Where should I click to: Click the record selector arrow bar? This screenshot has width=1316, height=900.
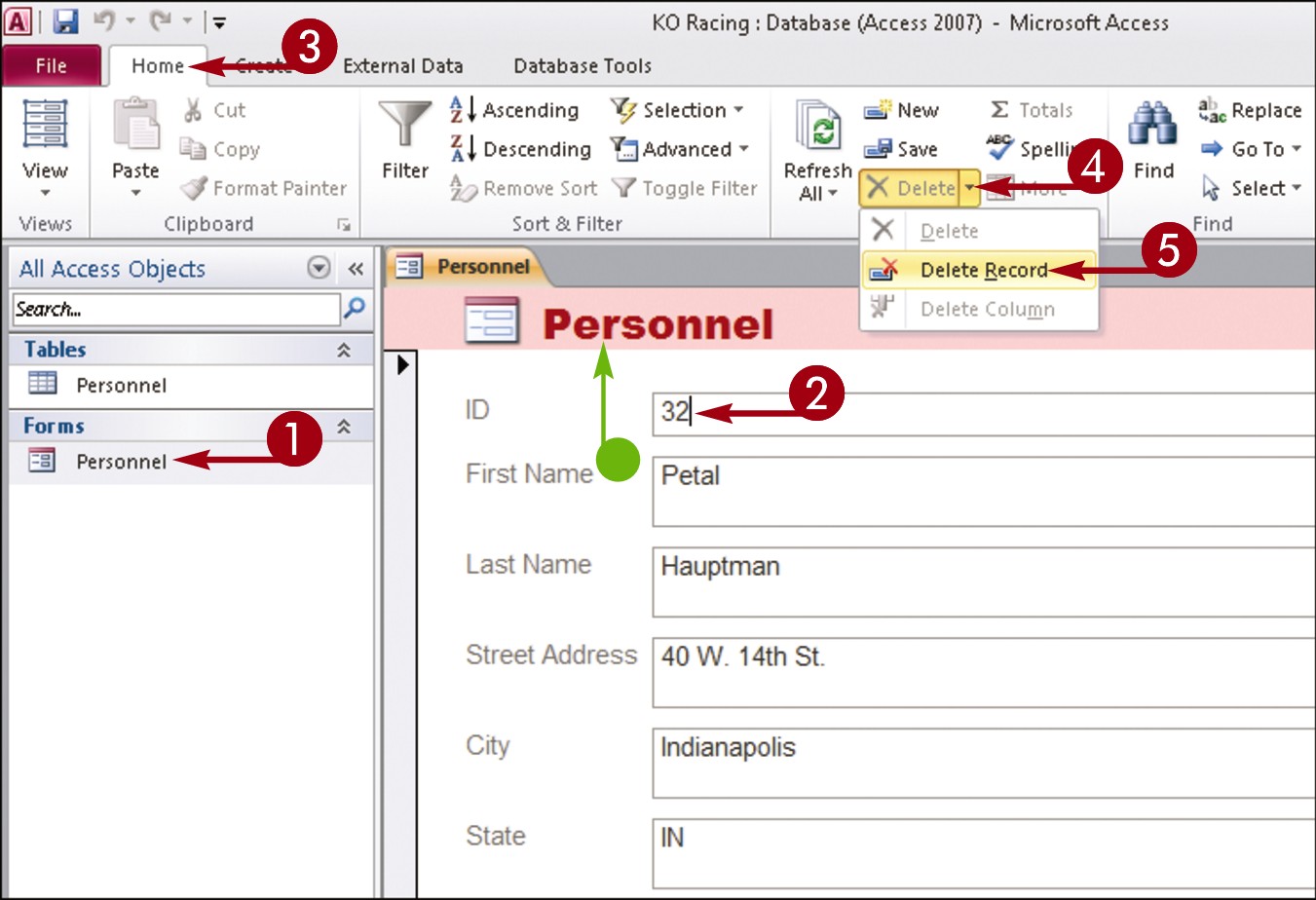coord(401,623)
